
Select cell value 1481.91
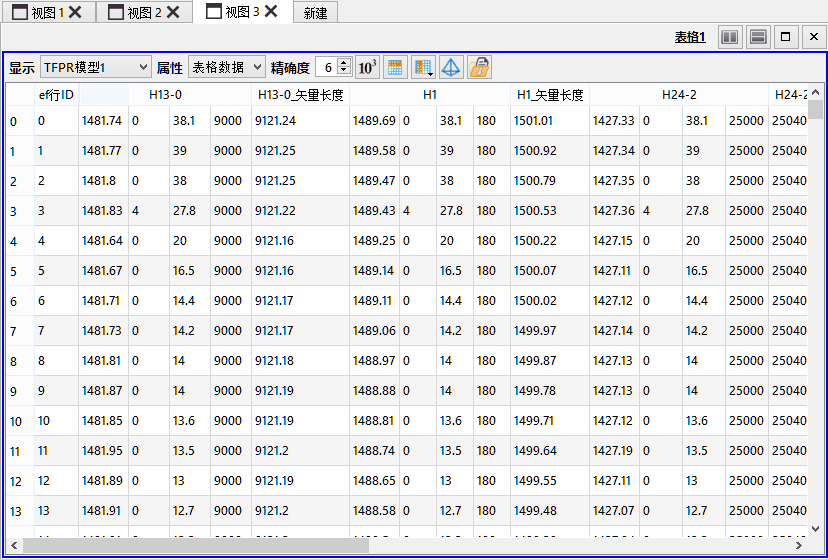102,511
